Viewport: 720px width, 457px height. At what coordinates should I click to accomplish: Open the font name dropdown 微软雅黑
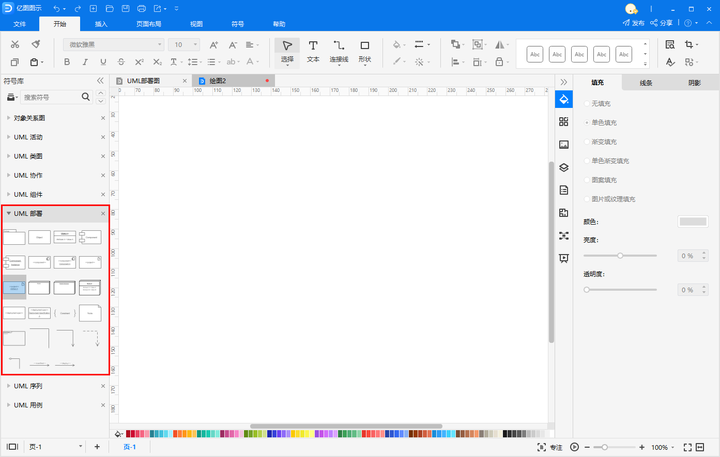pos(112,45)
